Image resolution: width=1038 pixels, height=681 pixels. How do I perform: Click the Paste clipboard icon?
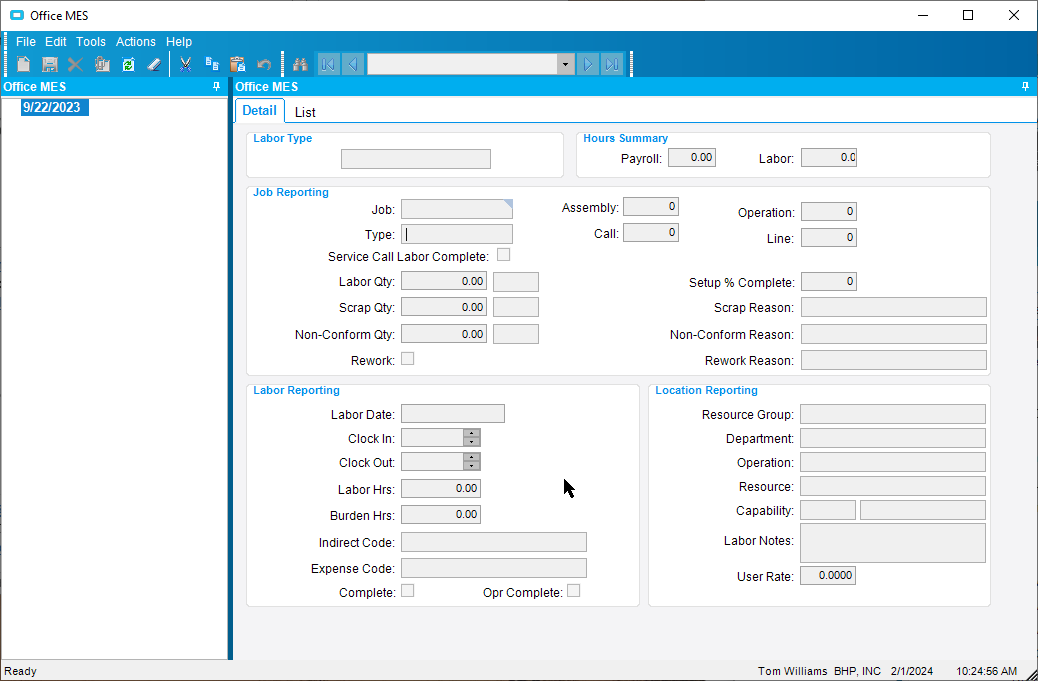point(238,64)
